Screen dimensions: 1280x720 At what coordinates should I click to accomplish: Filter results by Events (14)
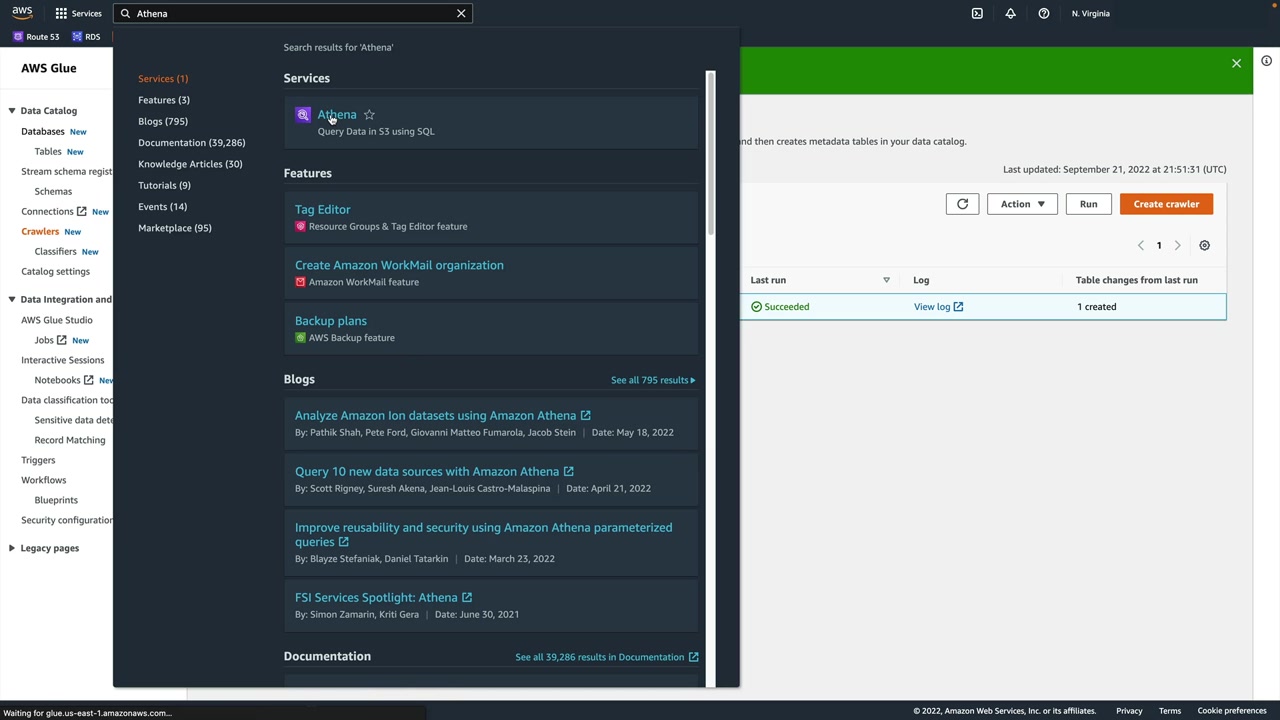click(162, 206)
